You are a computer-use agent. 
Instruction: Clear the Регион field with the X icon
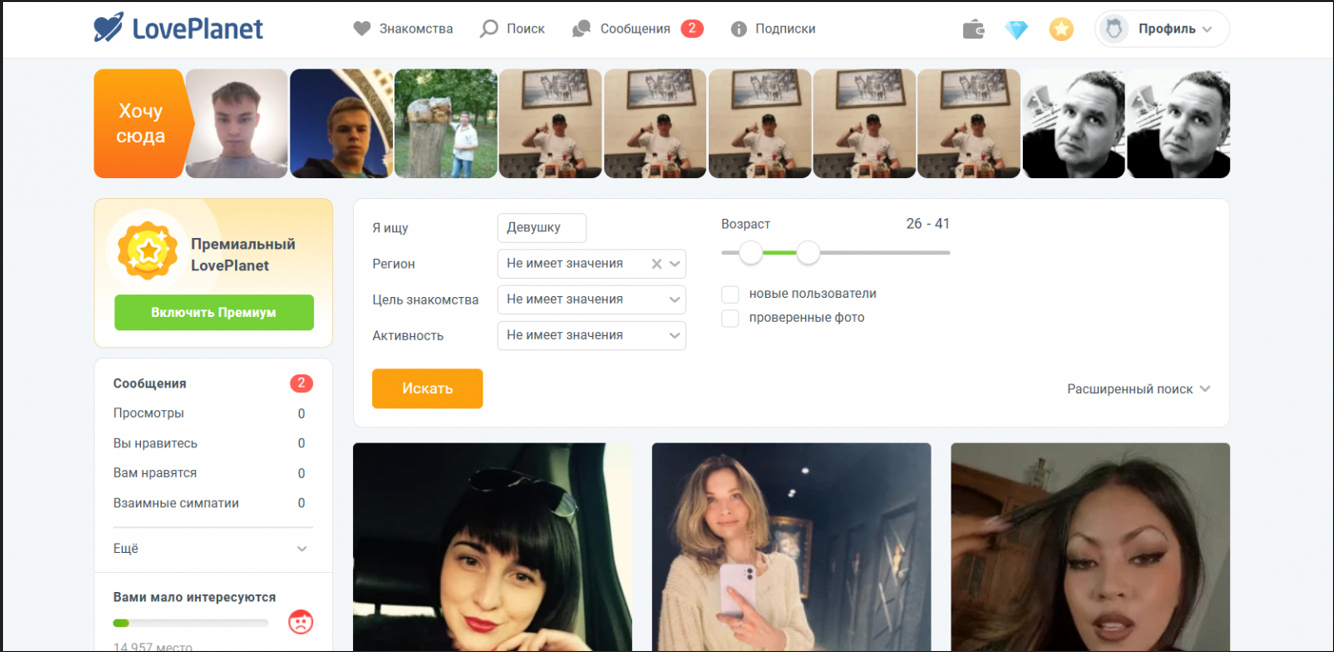pos(657,264)
